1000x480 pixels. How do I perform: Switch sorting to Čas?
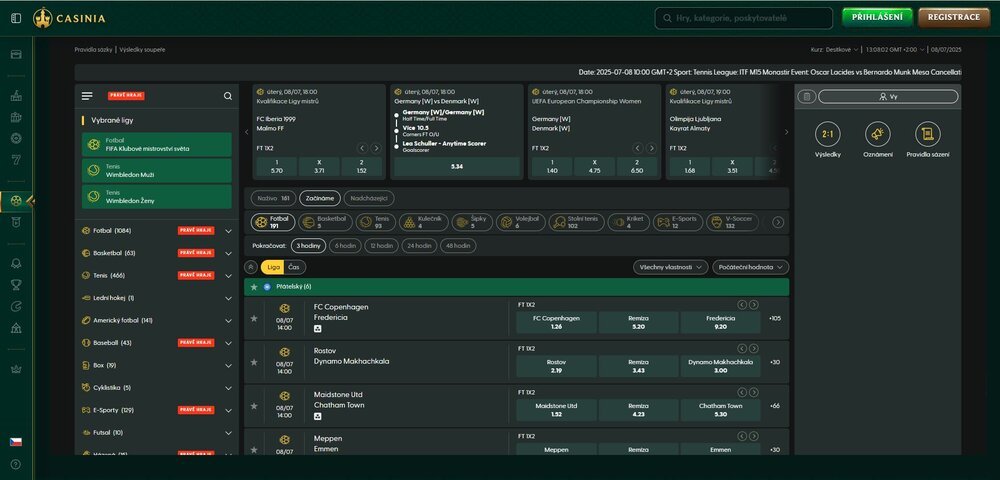click(x=295, y=267)
